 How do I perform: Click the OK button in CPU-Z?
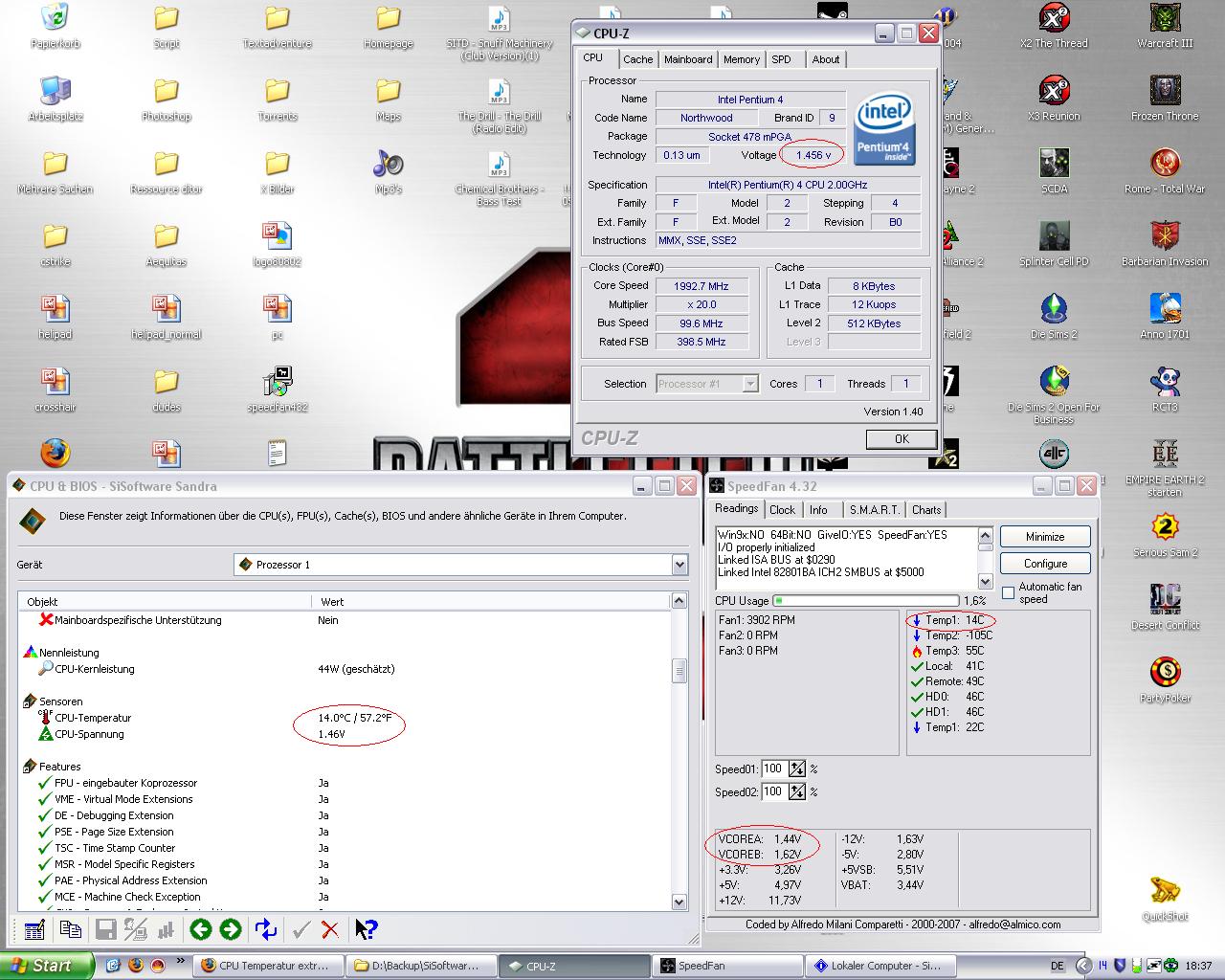pyautogui.click(x=902, y=438)
